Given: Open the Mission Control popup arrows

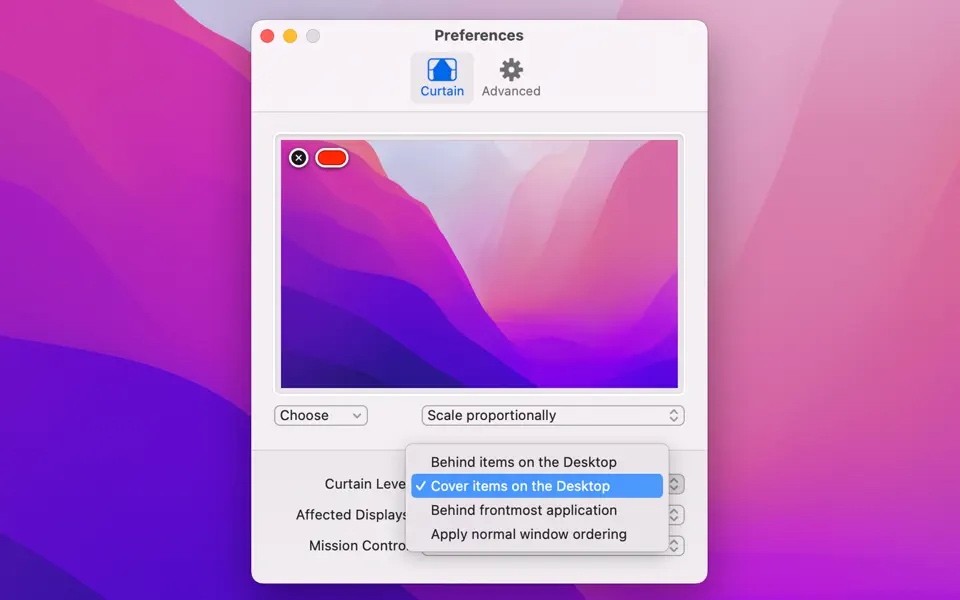Looking at the screenshot, I should pyautogui.click(x=676, y=546).
